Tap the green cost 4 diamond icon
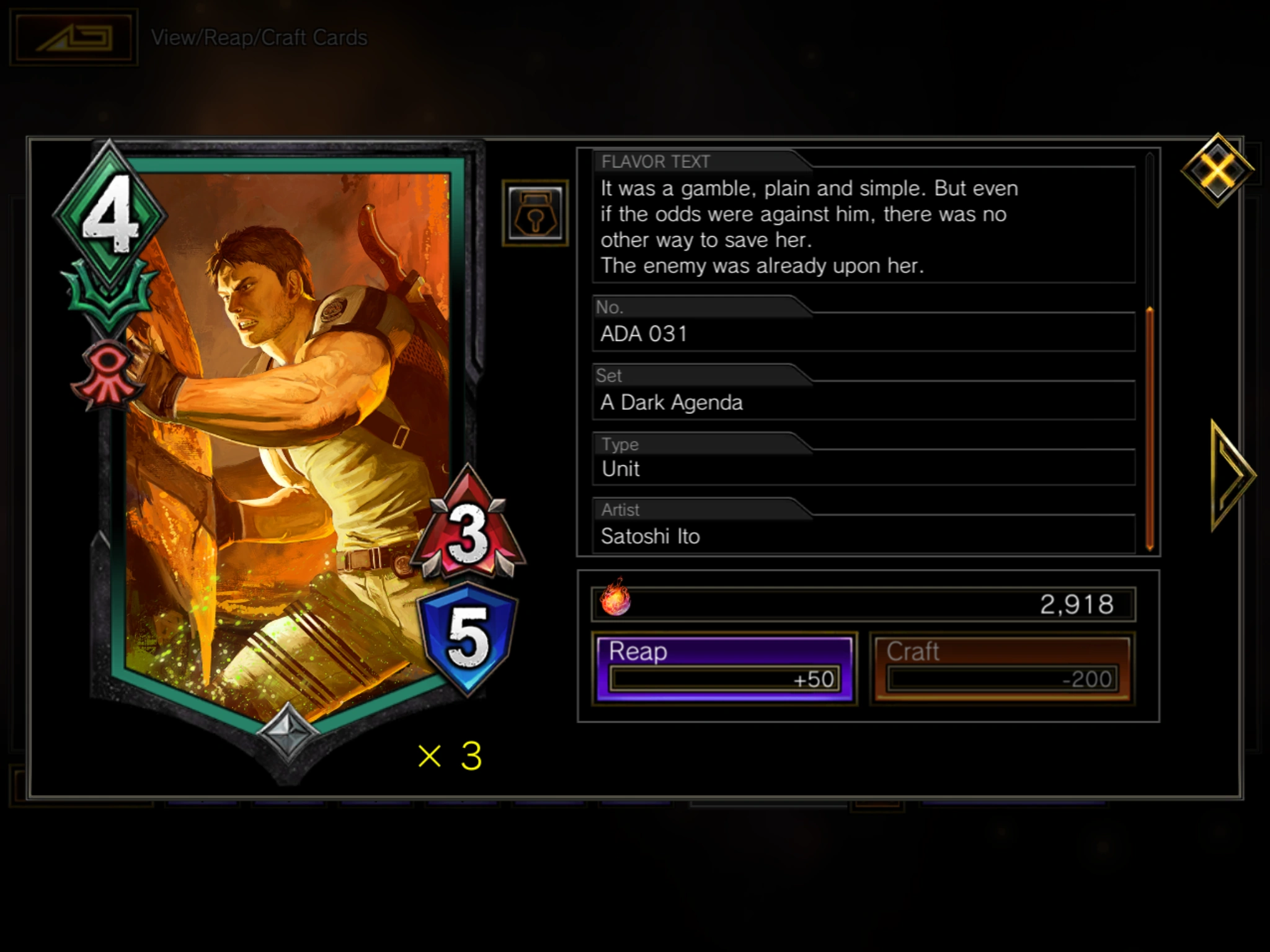This screenshot has width=1270, height=952. click(x=110, y=214)
